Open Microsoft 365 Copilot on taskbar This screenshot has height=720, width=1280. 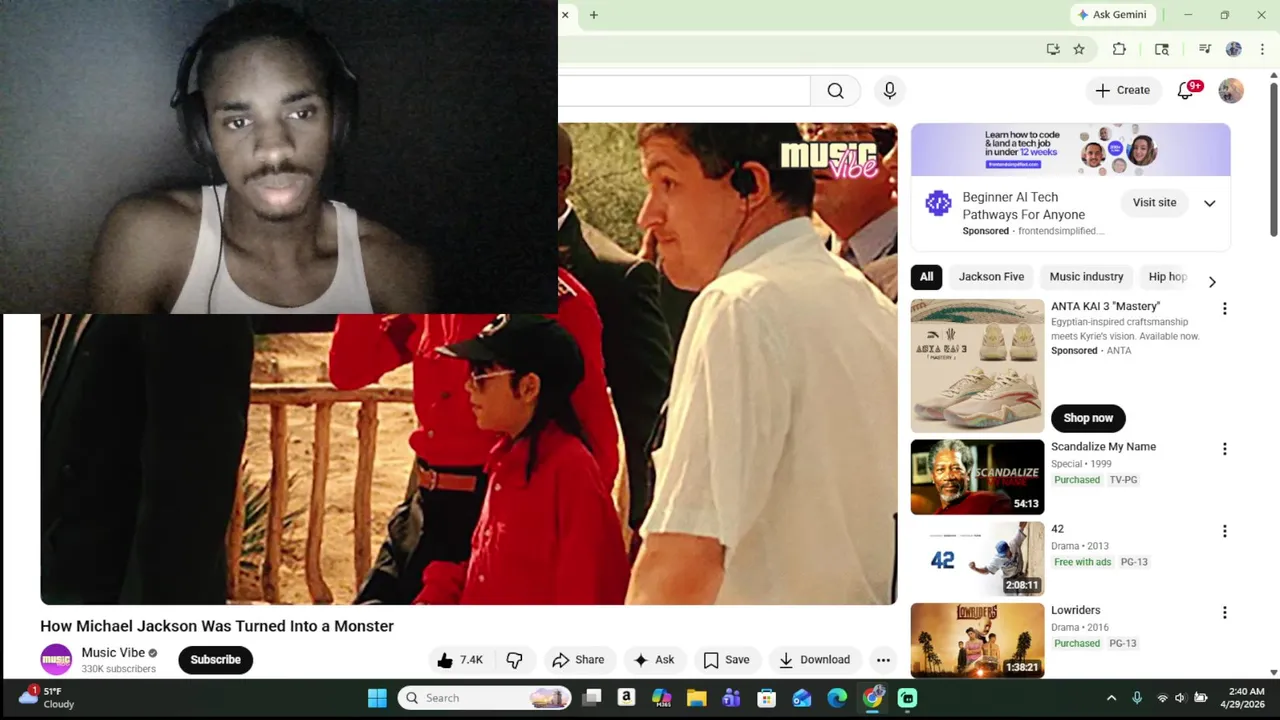pyautogui.click(x=661, y=698)
